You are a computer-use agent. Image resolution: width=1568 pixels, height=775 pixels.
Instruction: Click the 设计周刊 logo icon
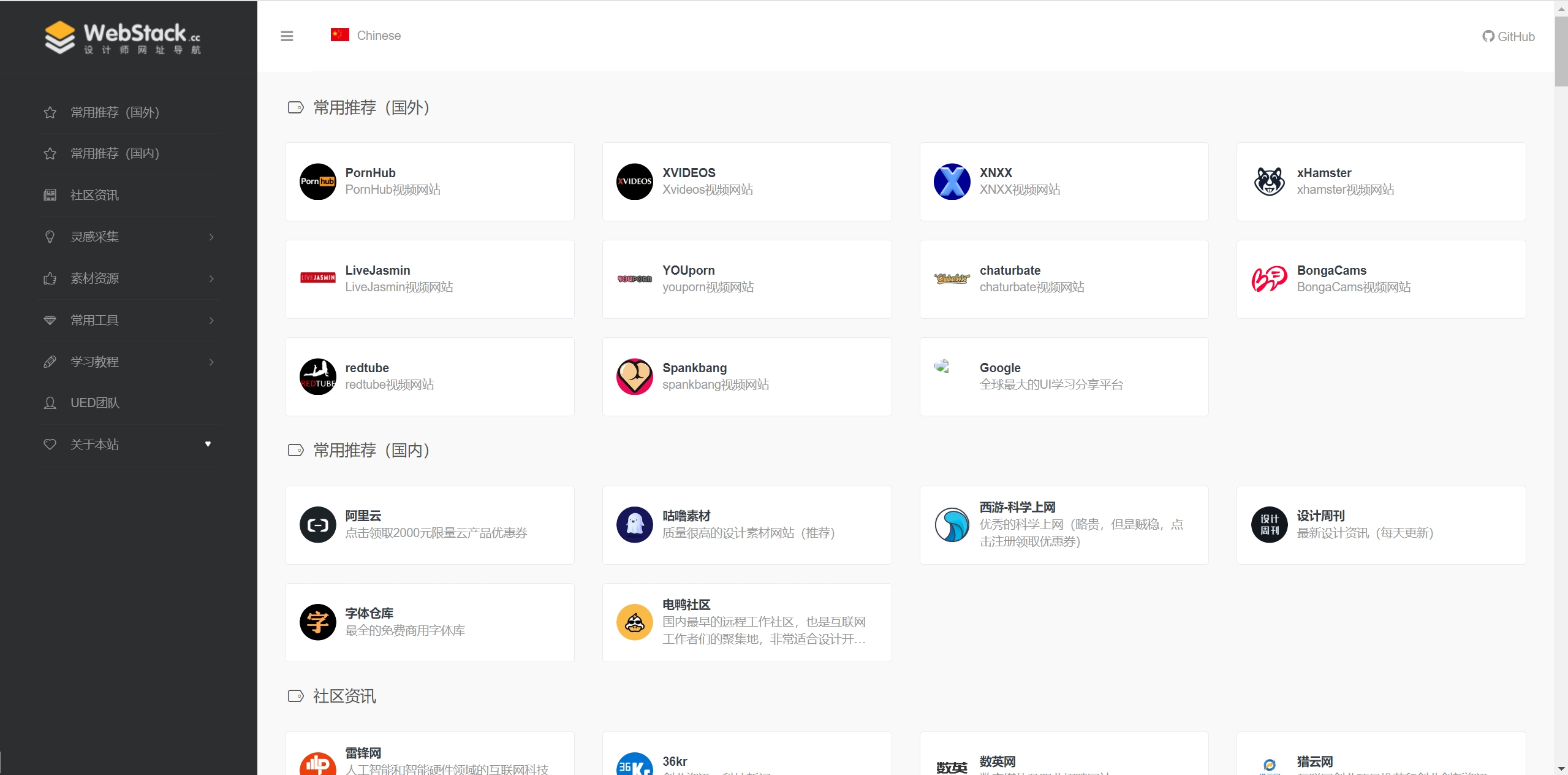pyautogui.click(x=1270, y=525)
